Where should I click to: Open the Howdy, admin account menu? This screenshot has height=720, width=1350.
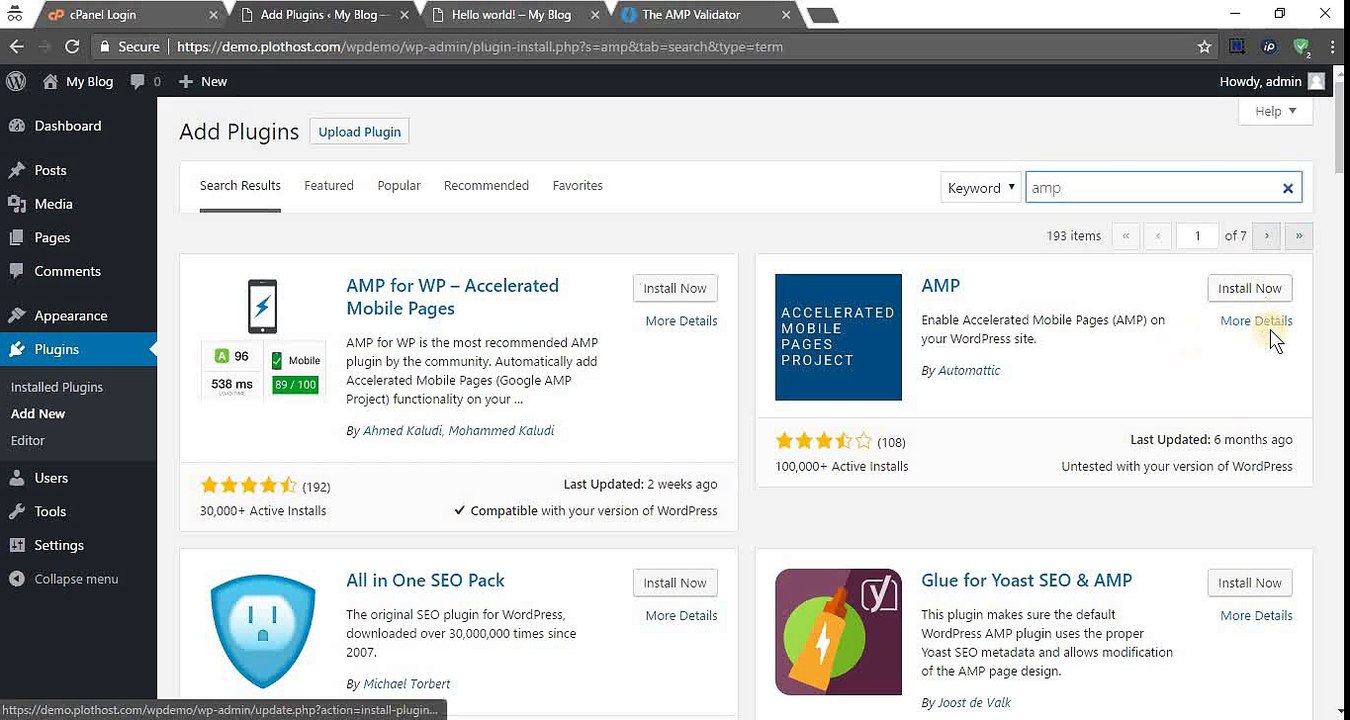[x=1272, y=82]
